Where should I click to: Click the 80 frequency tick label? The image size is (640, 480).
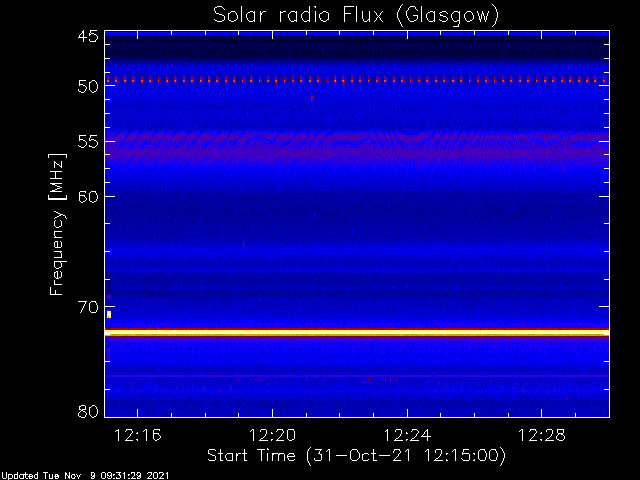pos(88,411)
